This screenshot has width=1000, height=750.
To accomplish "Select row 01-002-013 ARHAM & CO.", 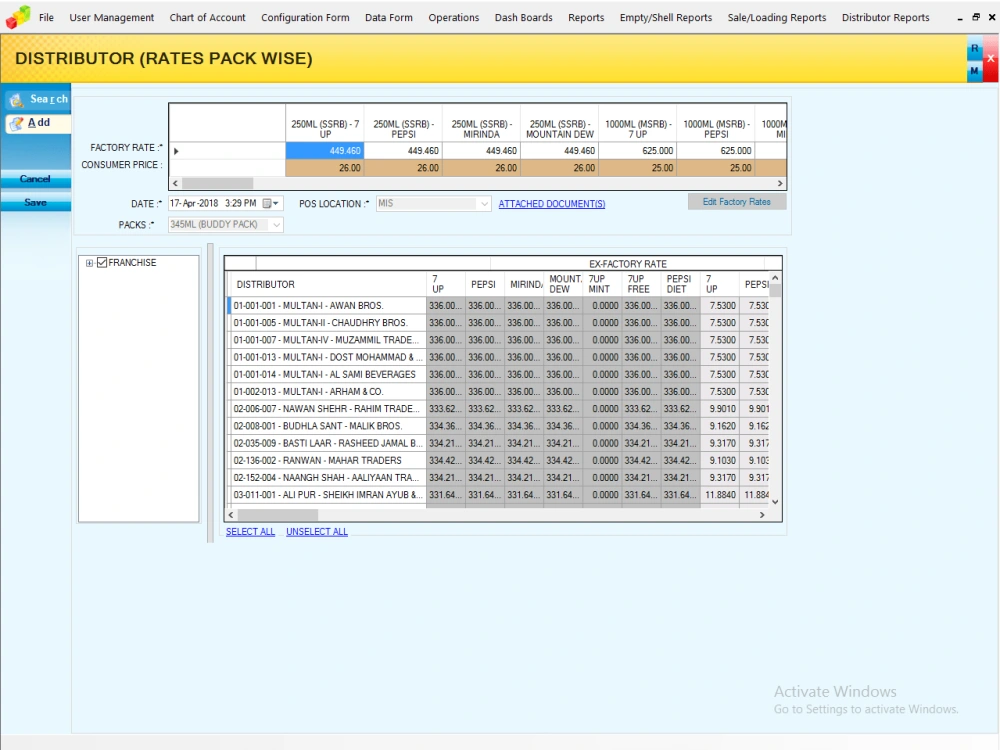I will [x=327, y=392].
